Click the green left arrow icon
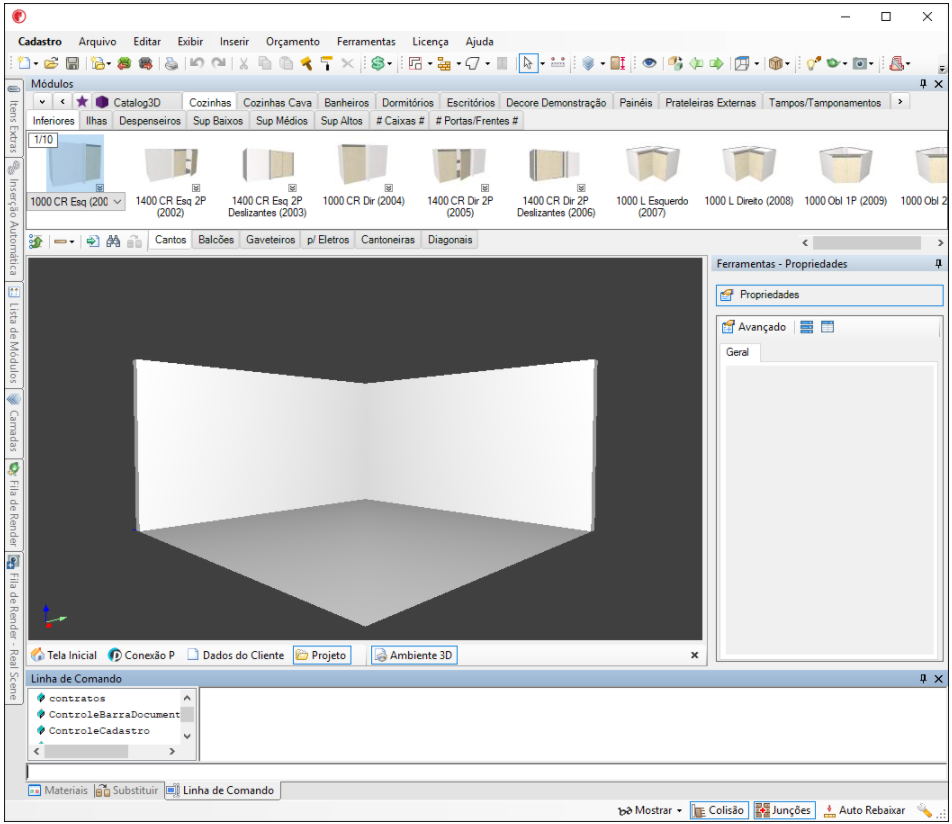Viewport: 952px width, 824px height. coord(696,63)
